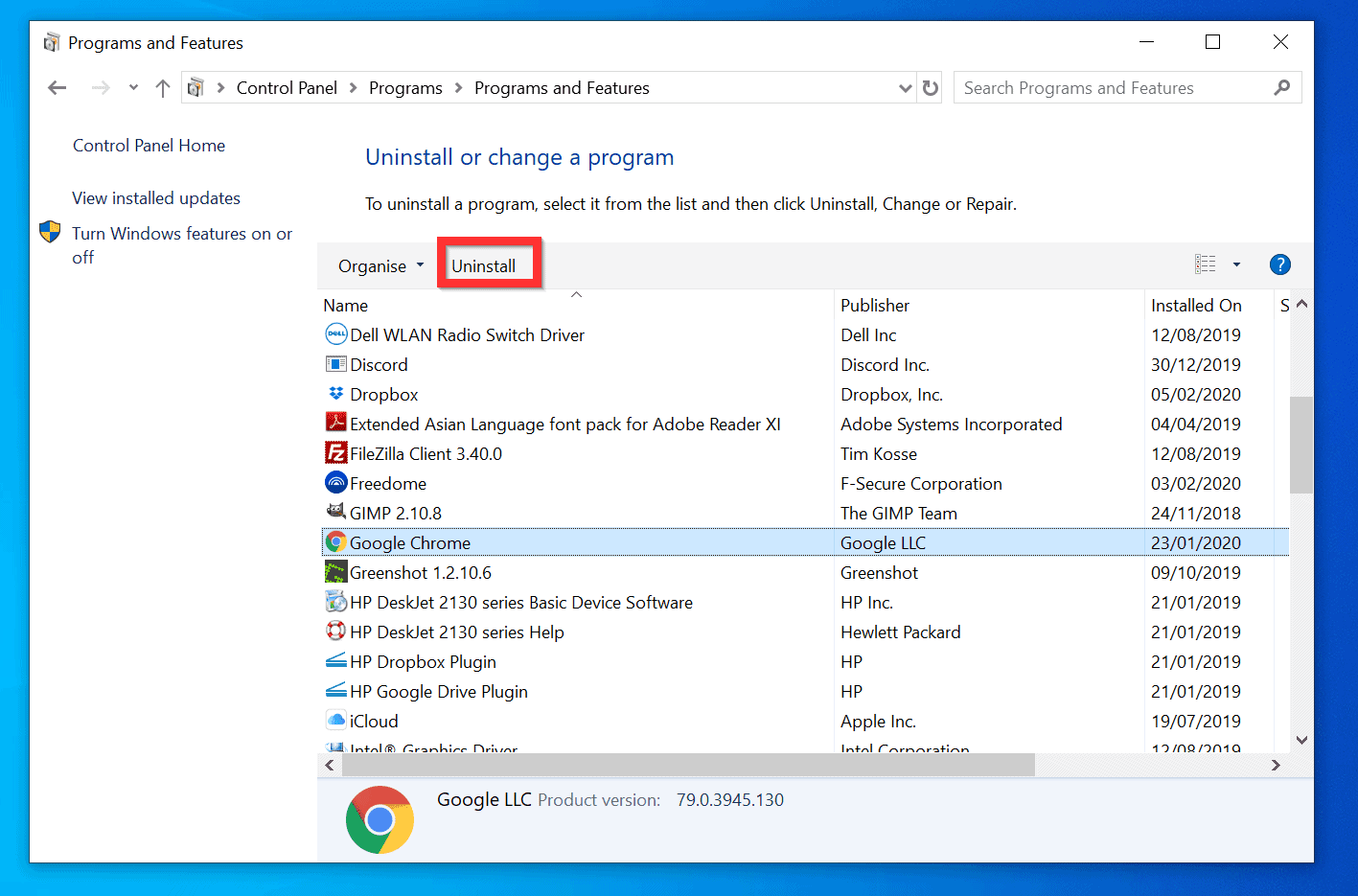Click the vertical scrollbar thumb
This screenshot has width=1358, height=896.
click(1300, 445)
